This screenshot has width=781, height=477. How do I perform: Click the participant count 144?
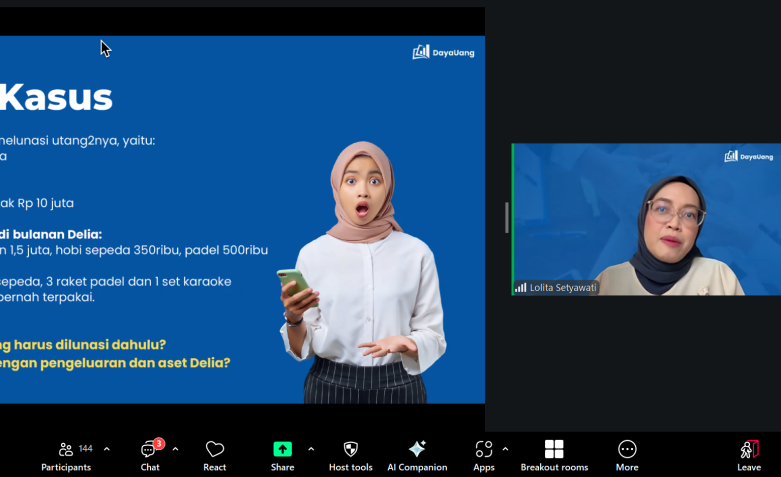coord(85,448)
